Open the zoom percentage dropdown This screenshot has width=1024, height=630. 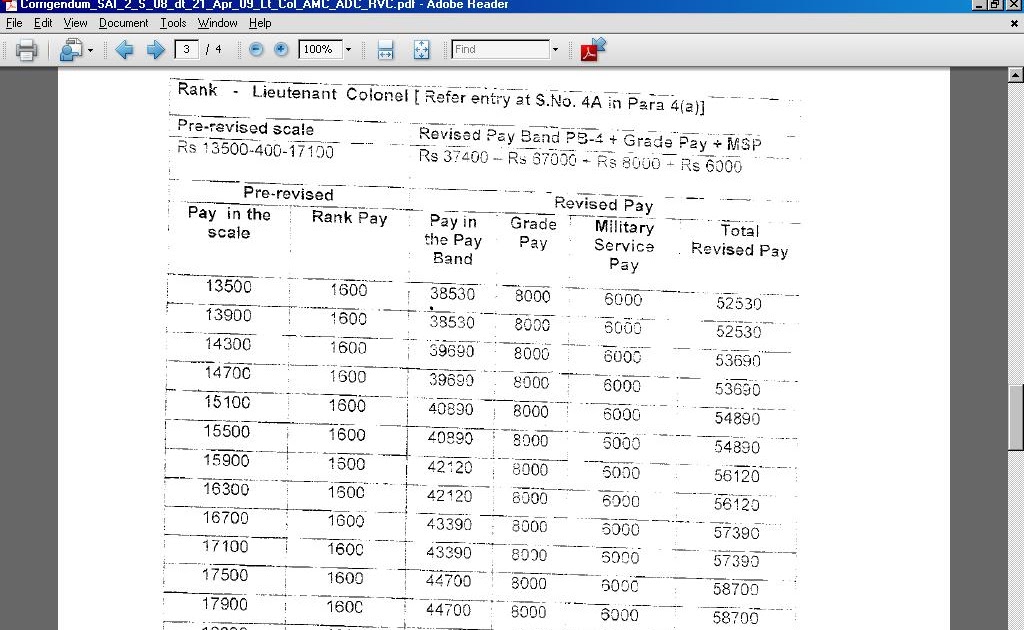coord(347,49)
